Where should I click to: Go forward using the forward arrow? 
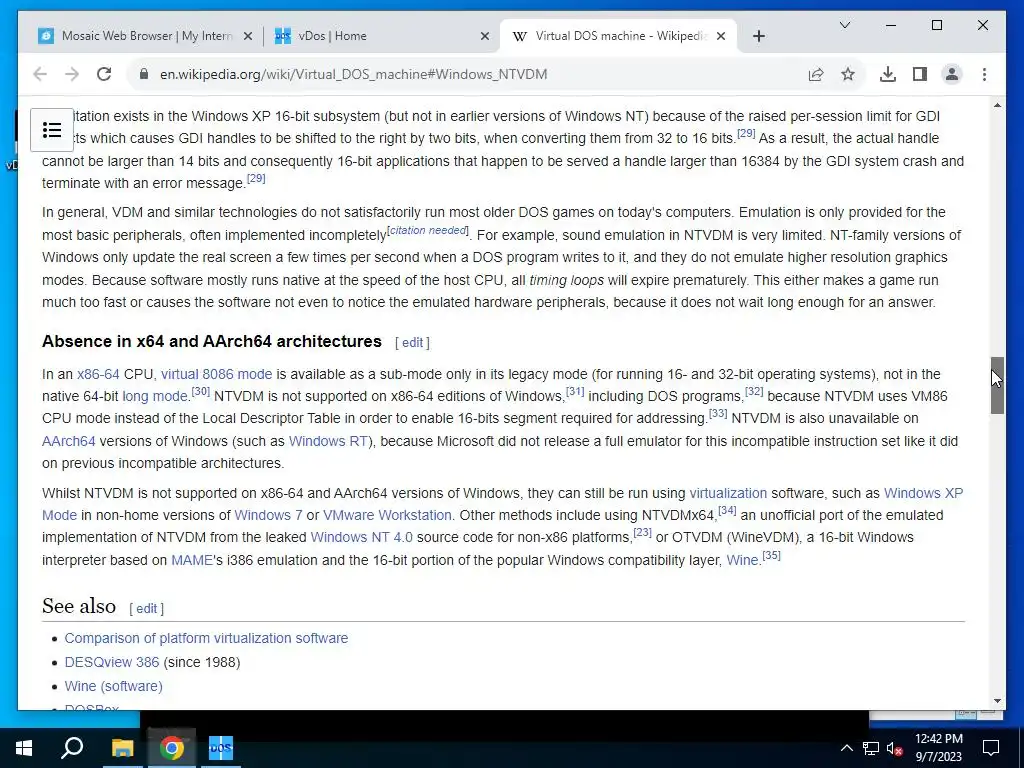(x=72, y=74)
